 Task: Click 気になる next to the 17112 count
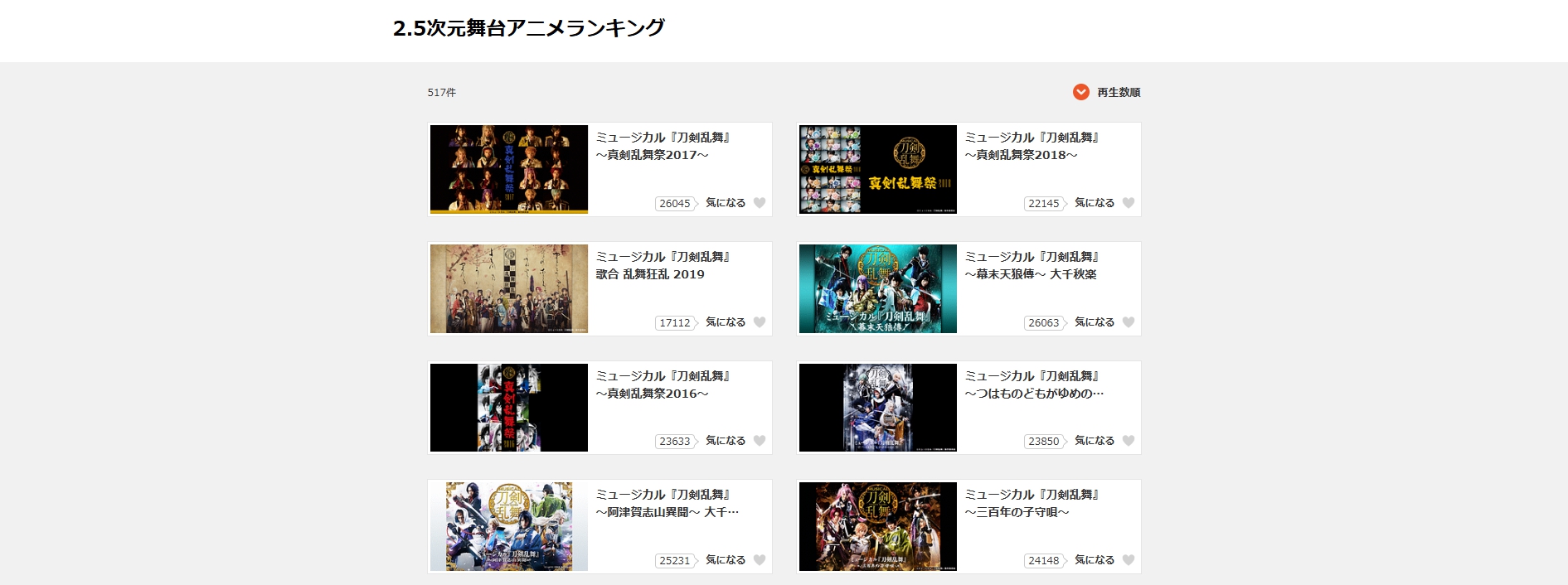(726, 322)
